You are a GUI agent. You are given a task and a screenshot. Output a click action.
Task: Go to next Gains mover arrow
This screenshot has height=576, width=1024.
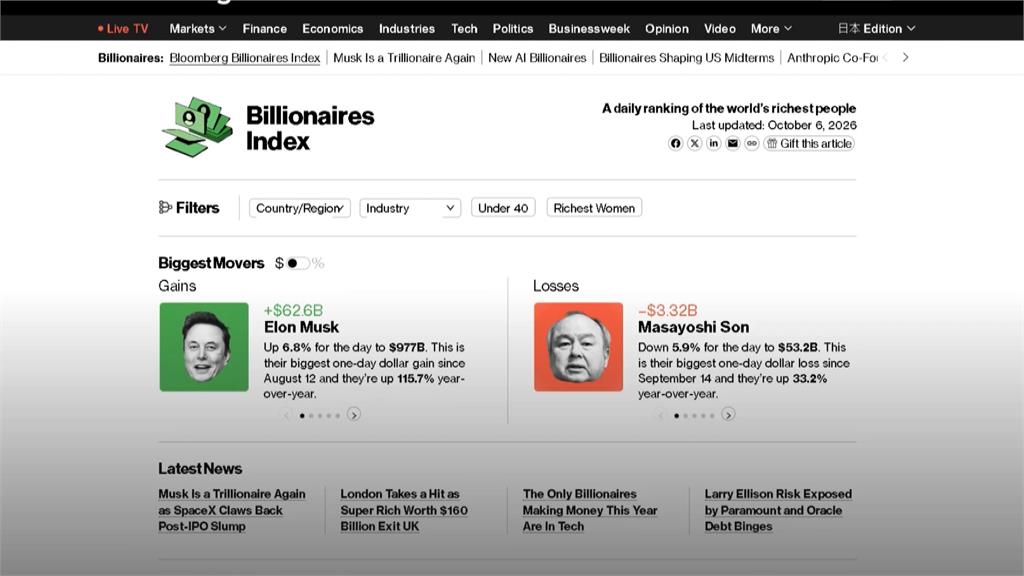tap(354, 415)
